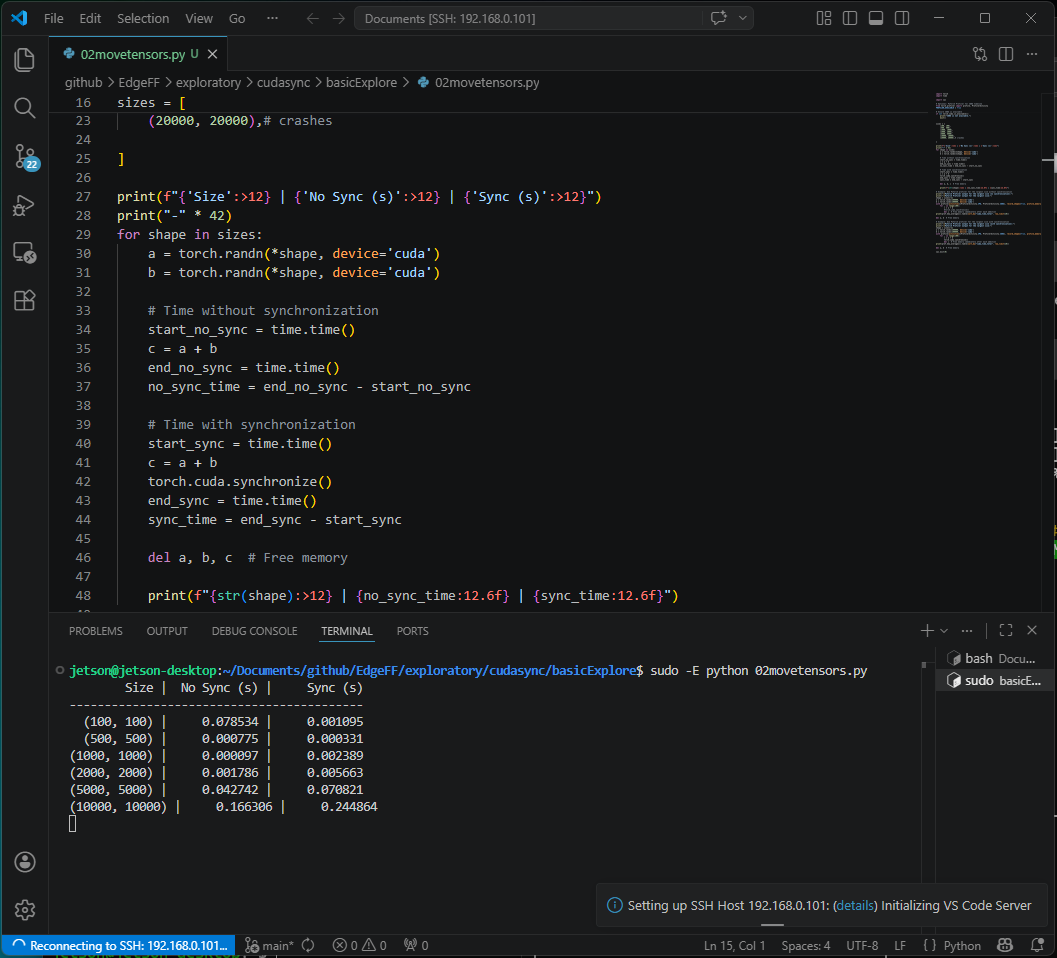Open the Manage gear icon
1057x958 pixels.
(25, 909)
